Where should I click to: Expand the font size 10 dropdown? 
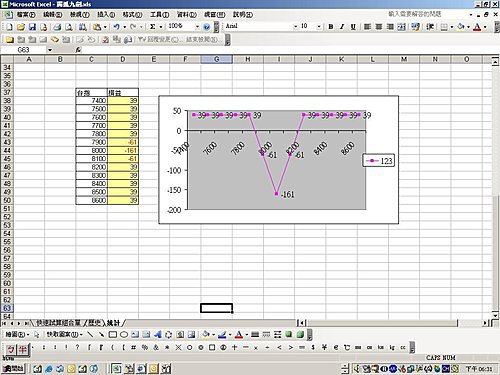[319, 27]
